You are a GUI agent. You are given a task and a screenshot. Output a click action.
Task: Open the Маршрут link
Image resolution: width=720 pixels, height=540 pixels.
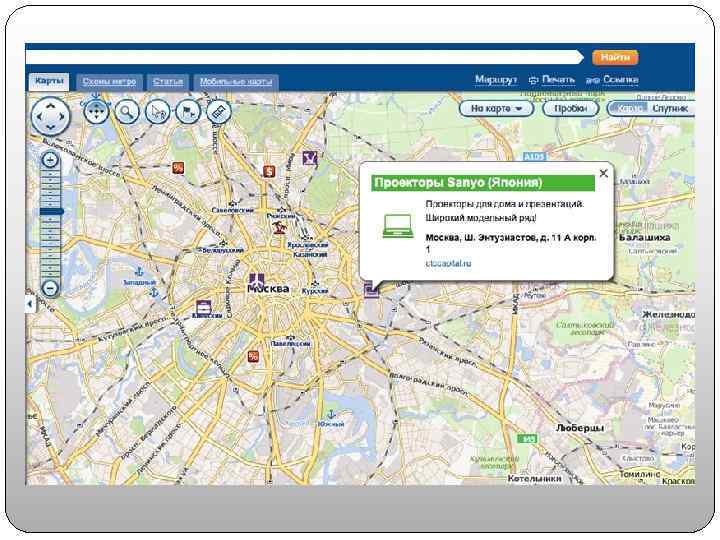[496, 79]
